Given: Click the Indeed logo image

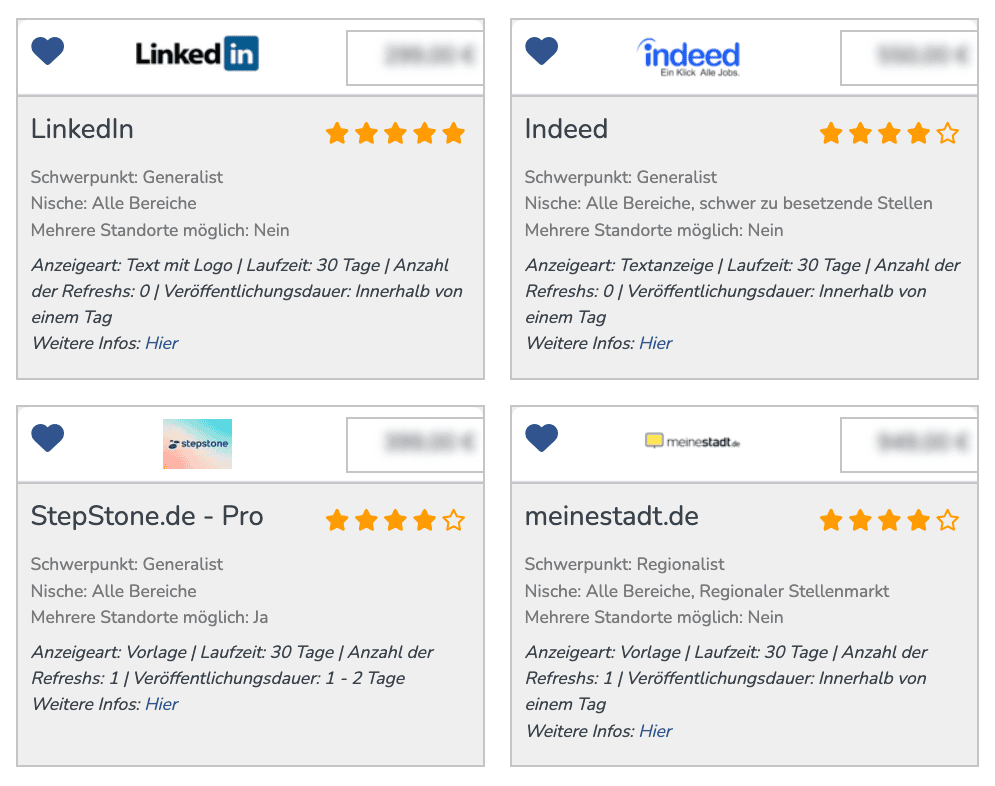Looking at the screenshot, I should tap(689, 57).
